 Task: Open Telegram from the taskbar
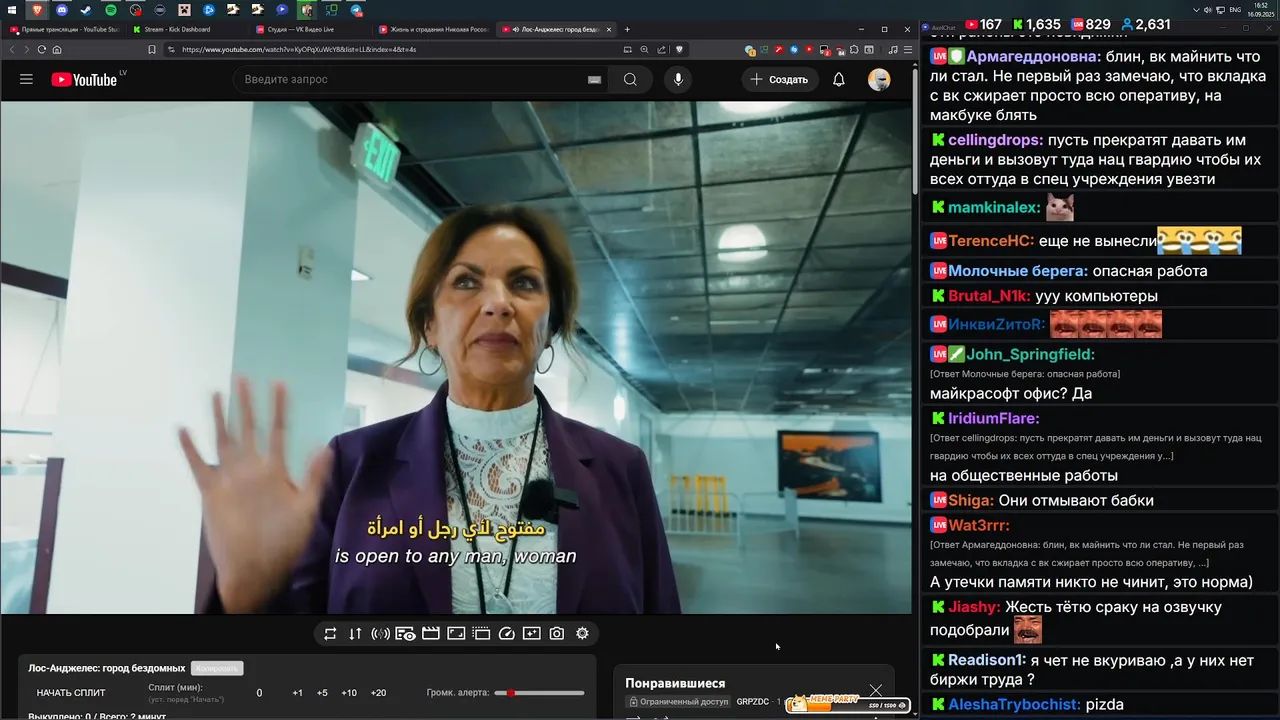[x=356, y=10]
